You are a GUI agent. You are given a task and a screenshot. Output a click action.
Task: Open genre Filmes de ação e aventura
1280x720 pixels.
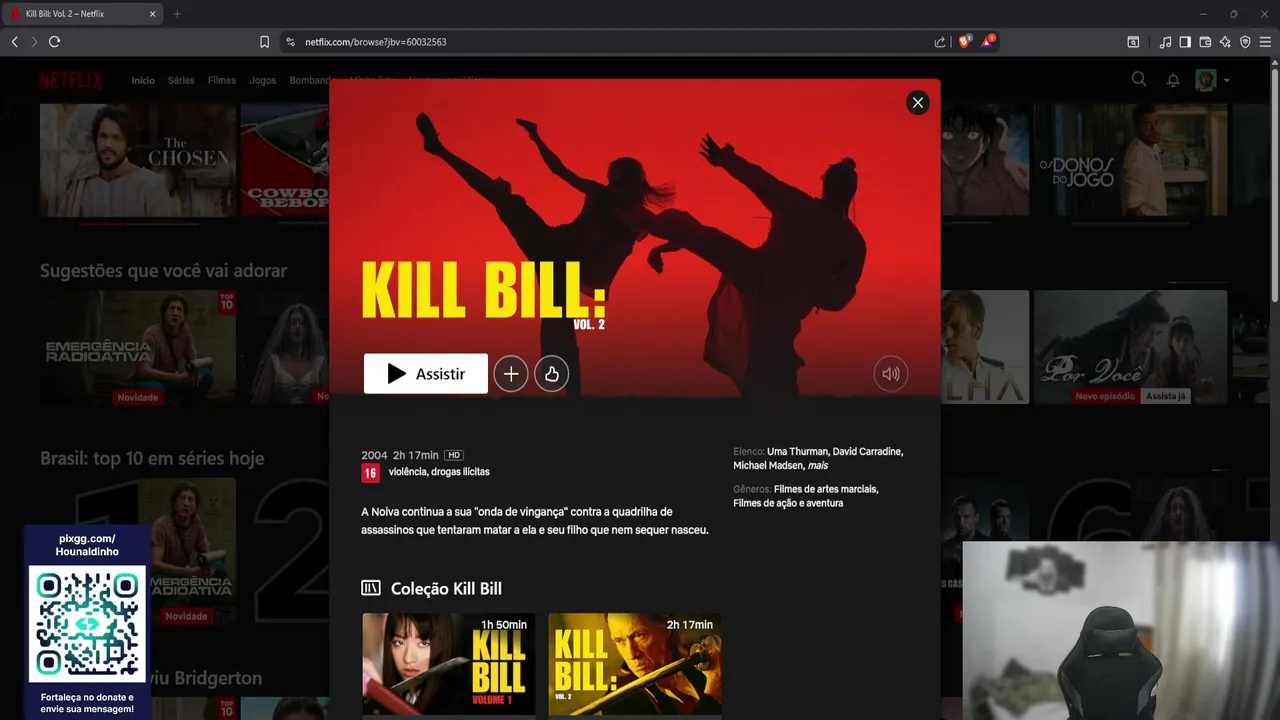(788, 504)
